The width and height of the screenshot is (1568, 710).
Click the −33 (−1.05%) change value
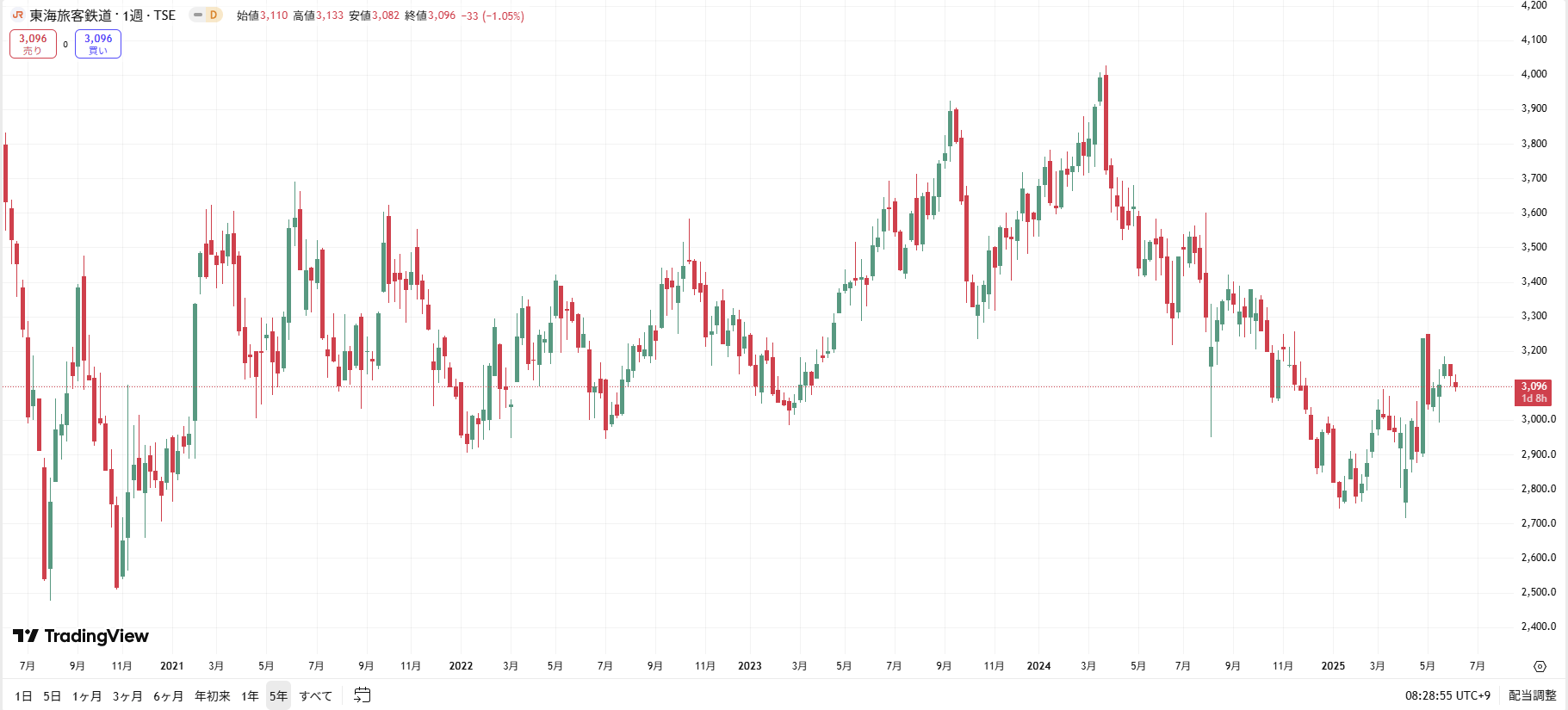tap(493, 15)
